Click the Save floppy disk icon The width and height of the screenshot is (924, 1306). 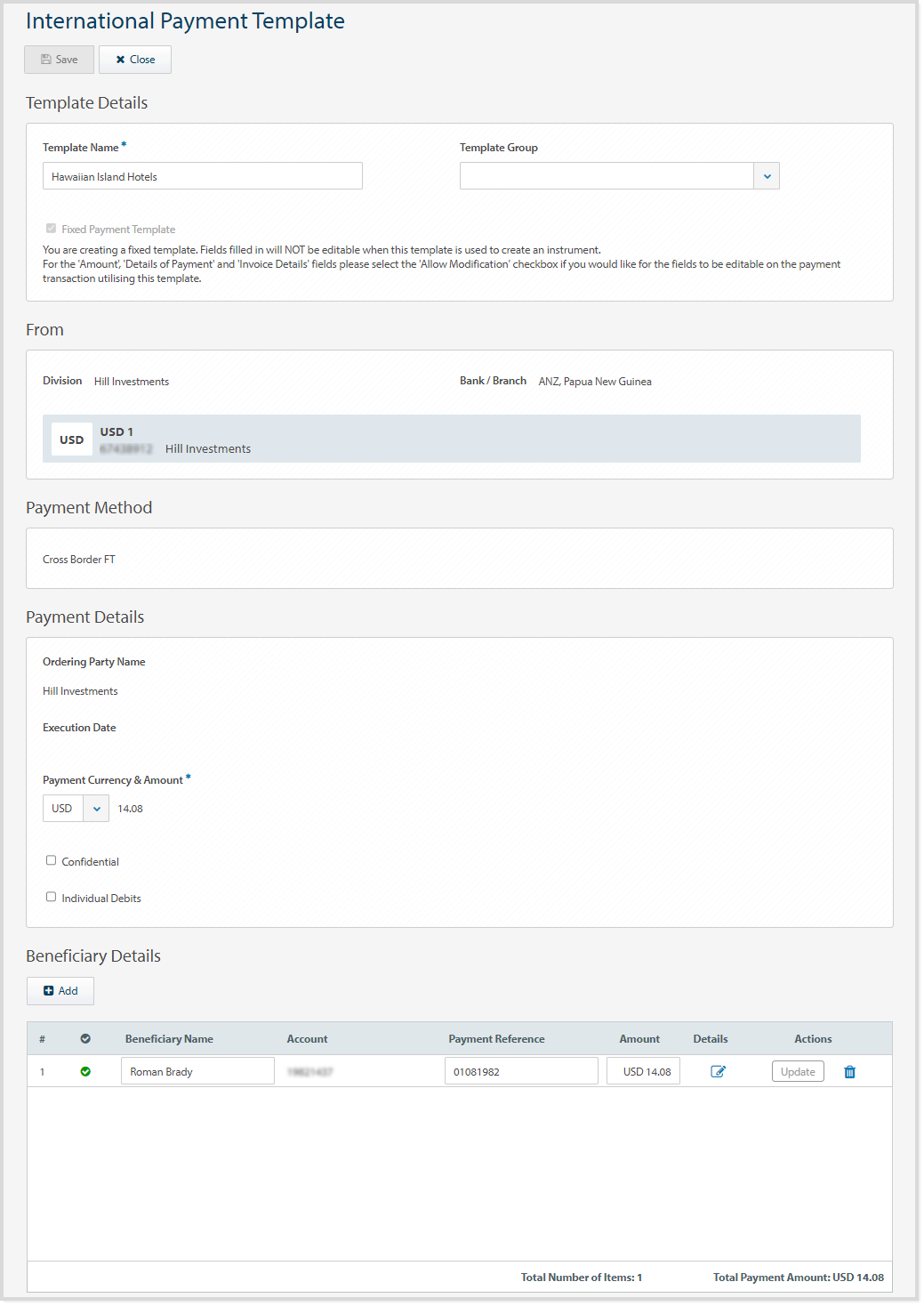click(46, 59)
